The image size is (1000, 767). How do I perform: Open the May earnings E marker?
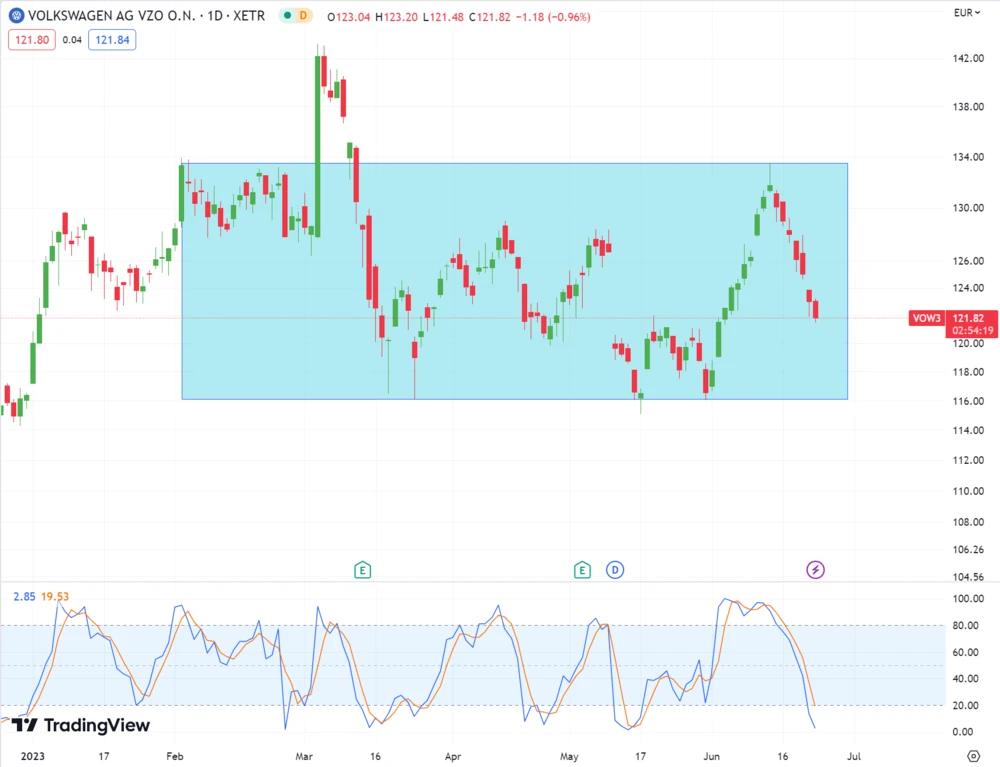(x=582, y=570)
